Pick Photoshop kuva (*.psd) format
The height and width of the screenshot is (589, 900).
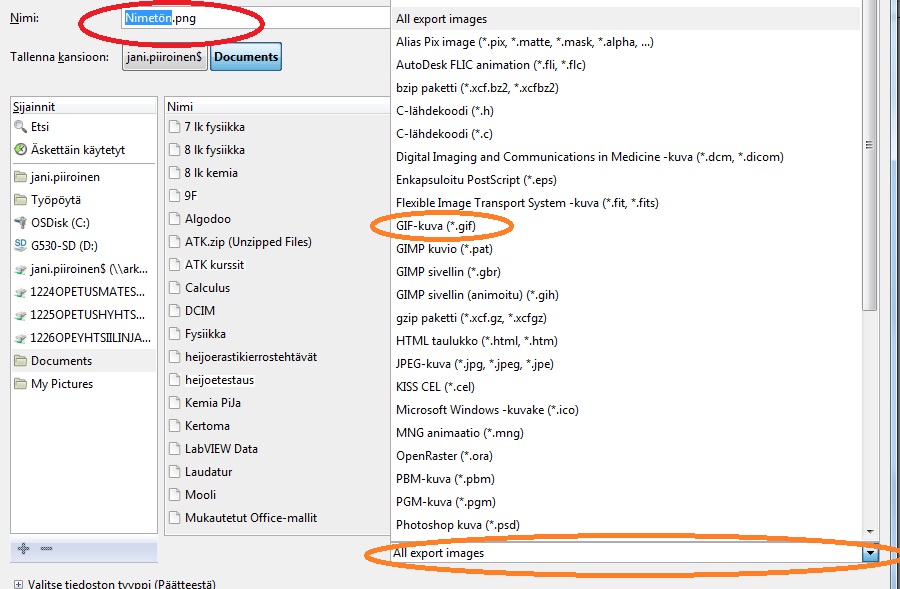pos(455,525)
